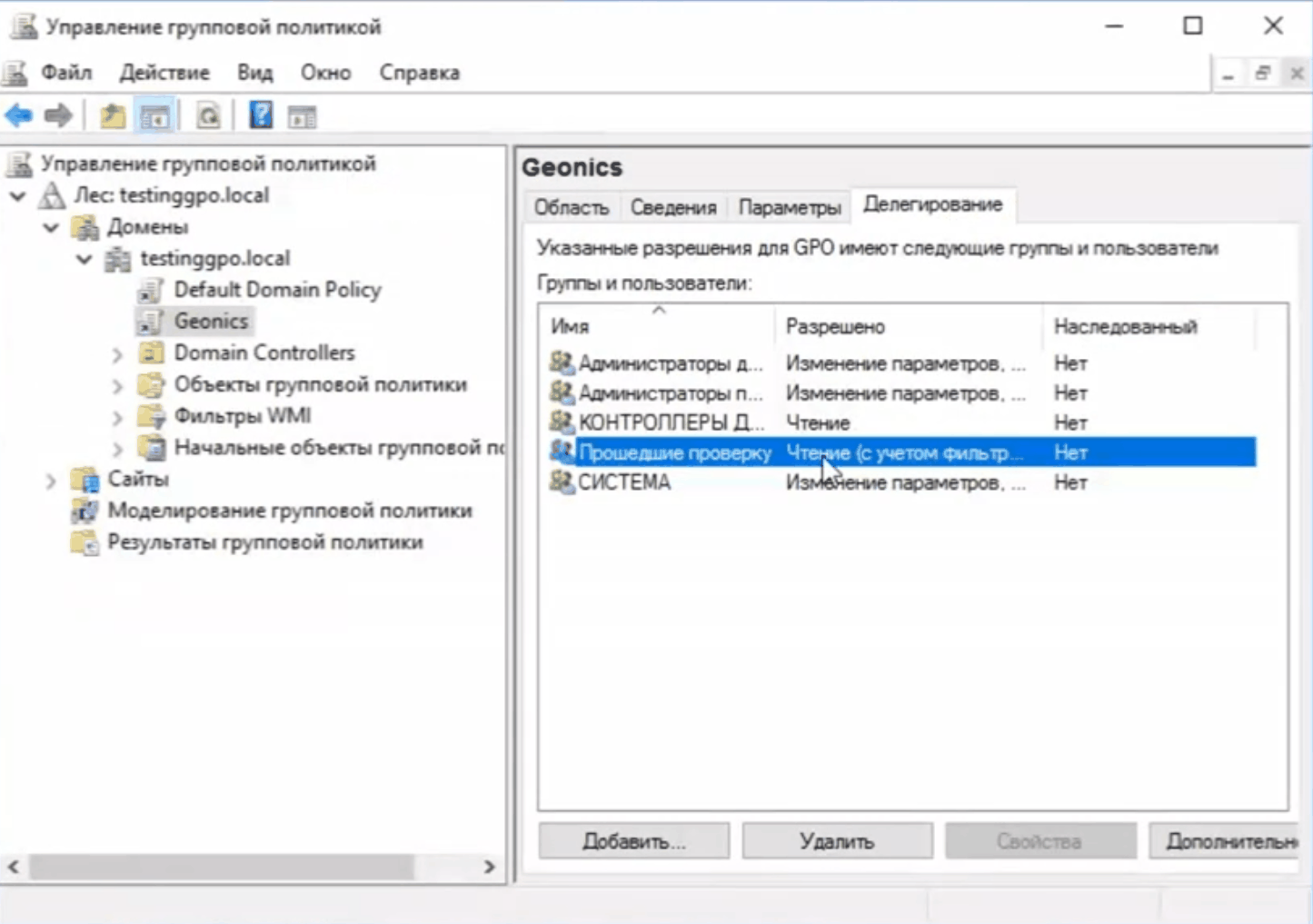This screenshot has width=1313, height=924.
Task: Select the СИСТЕМА row in the list
Action: point(624,482)
